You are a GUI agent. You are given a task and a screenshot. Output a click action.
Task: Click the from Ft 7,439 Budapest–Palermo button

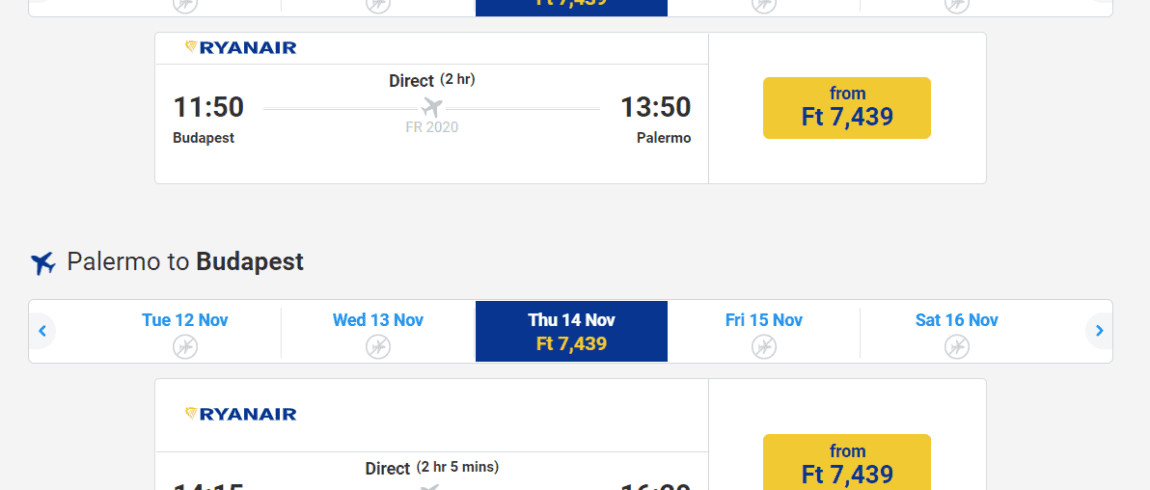[846, 108]
